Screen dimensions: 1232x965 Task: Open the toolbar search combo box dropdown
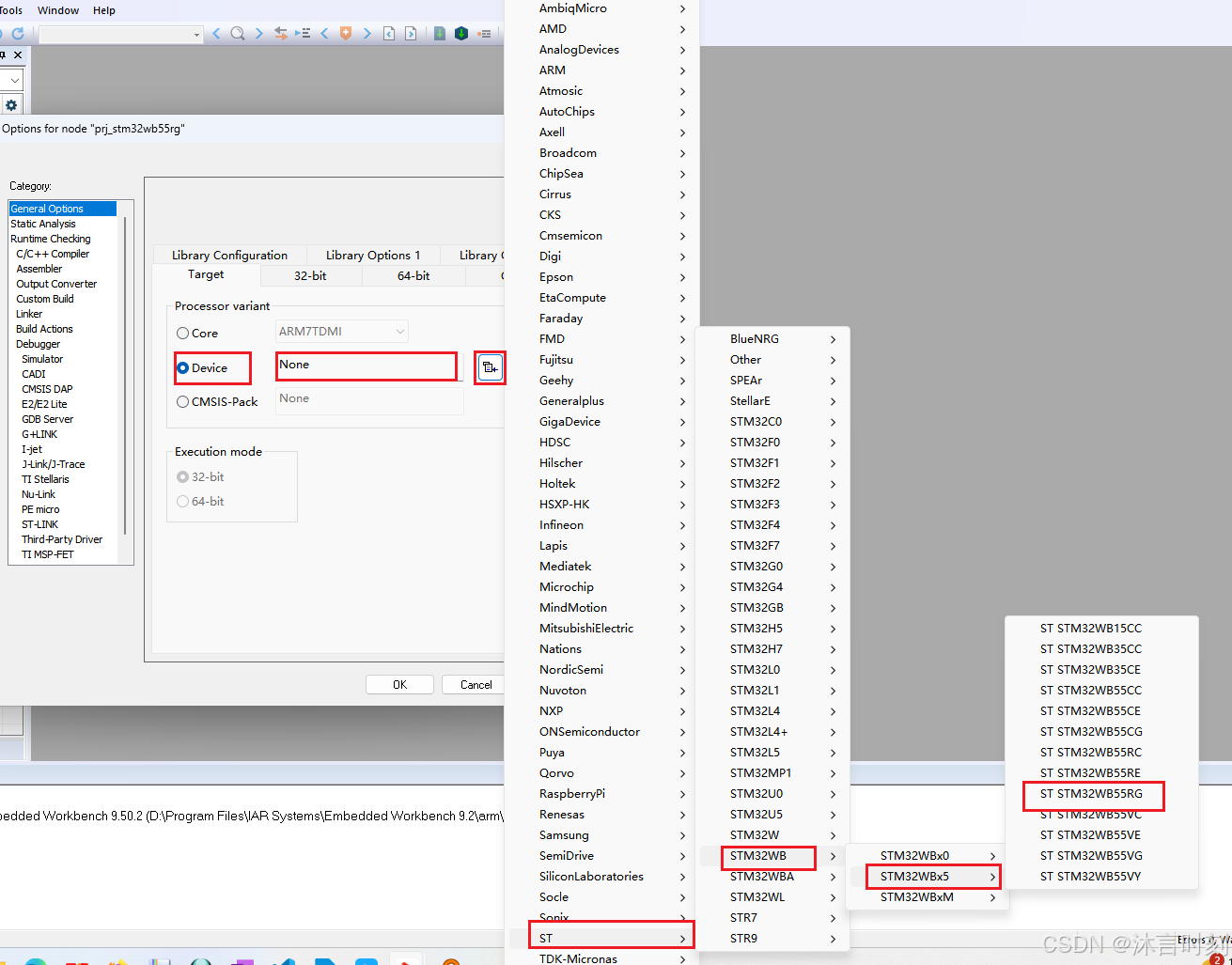click(x=196, y=35)
